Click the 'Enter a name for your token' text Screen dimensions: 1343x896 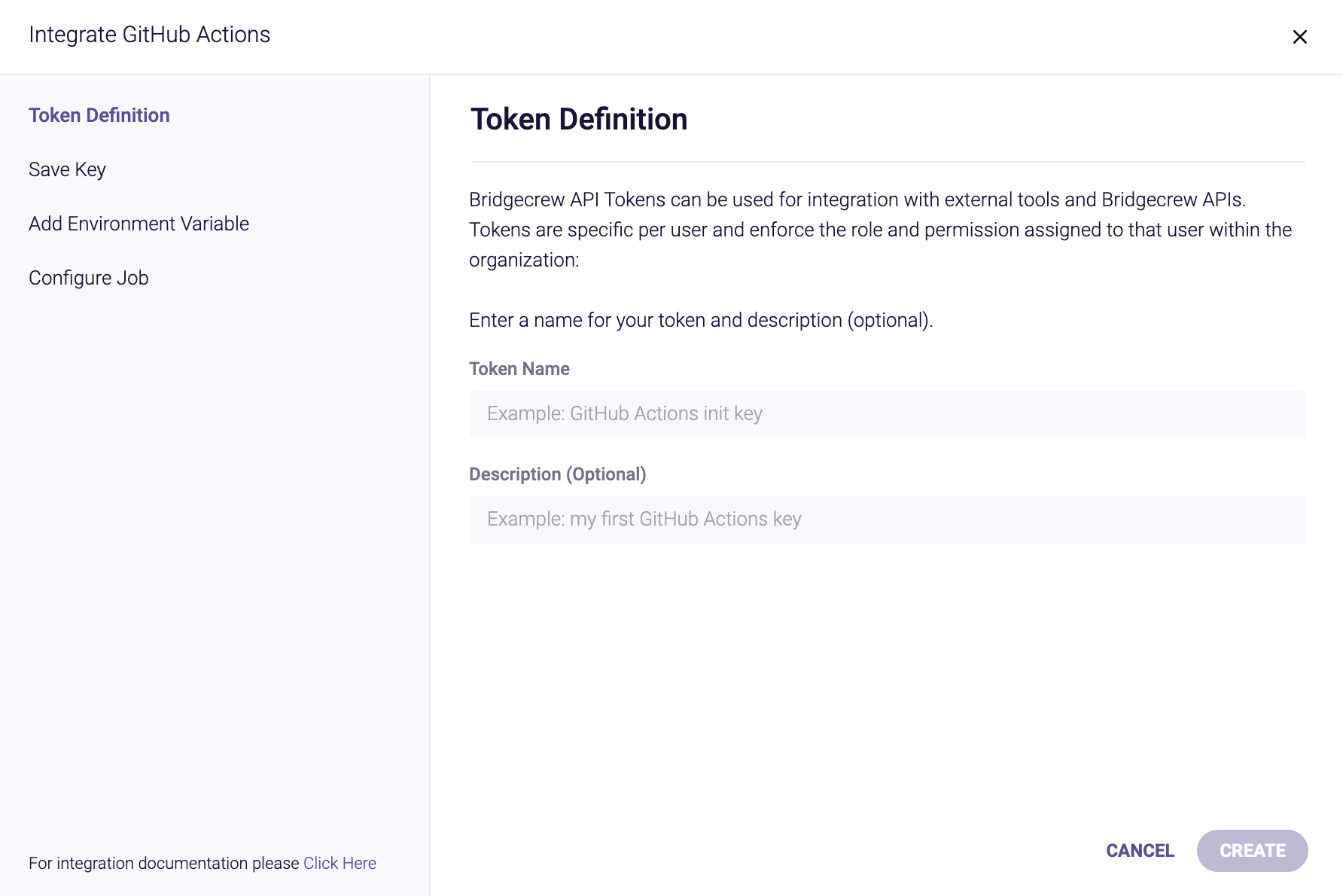(x=701, y=320)
